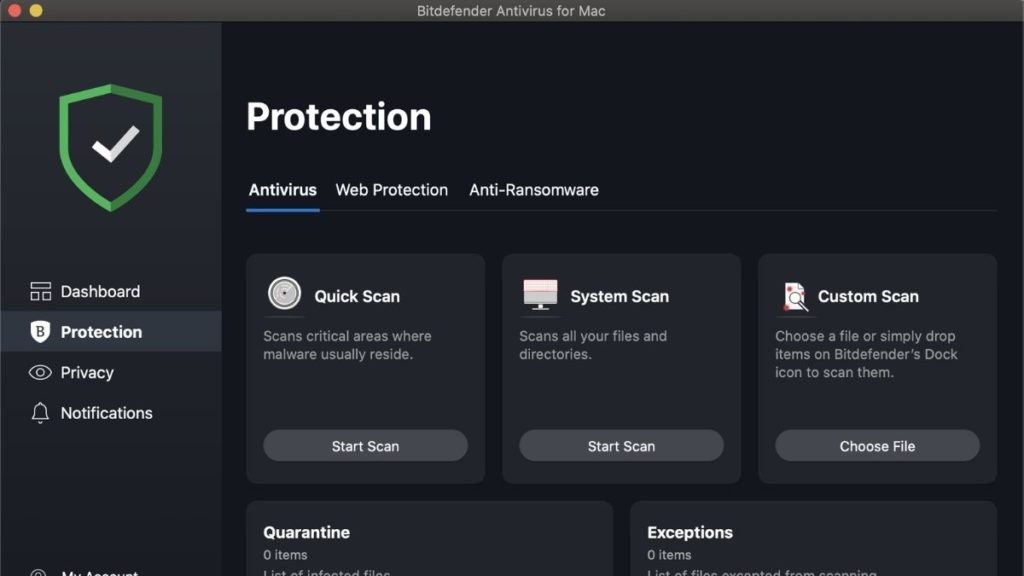1024x576 pixels.
Task: Click the System Scan monitor icon
Action: (x=541, y=293)
